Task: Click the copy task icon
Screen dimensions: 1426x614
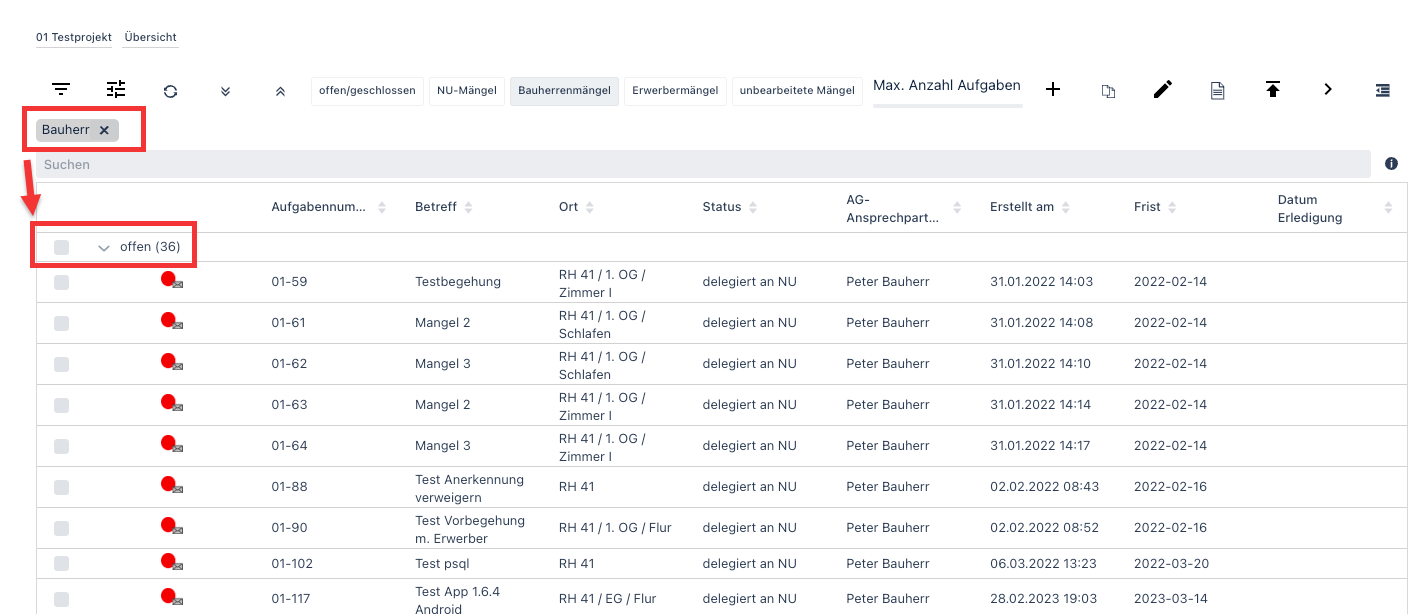Action: (1108, 91)
